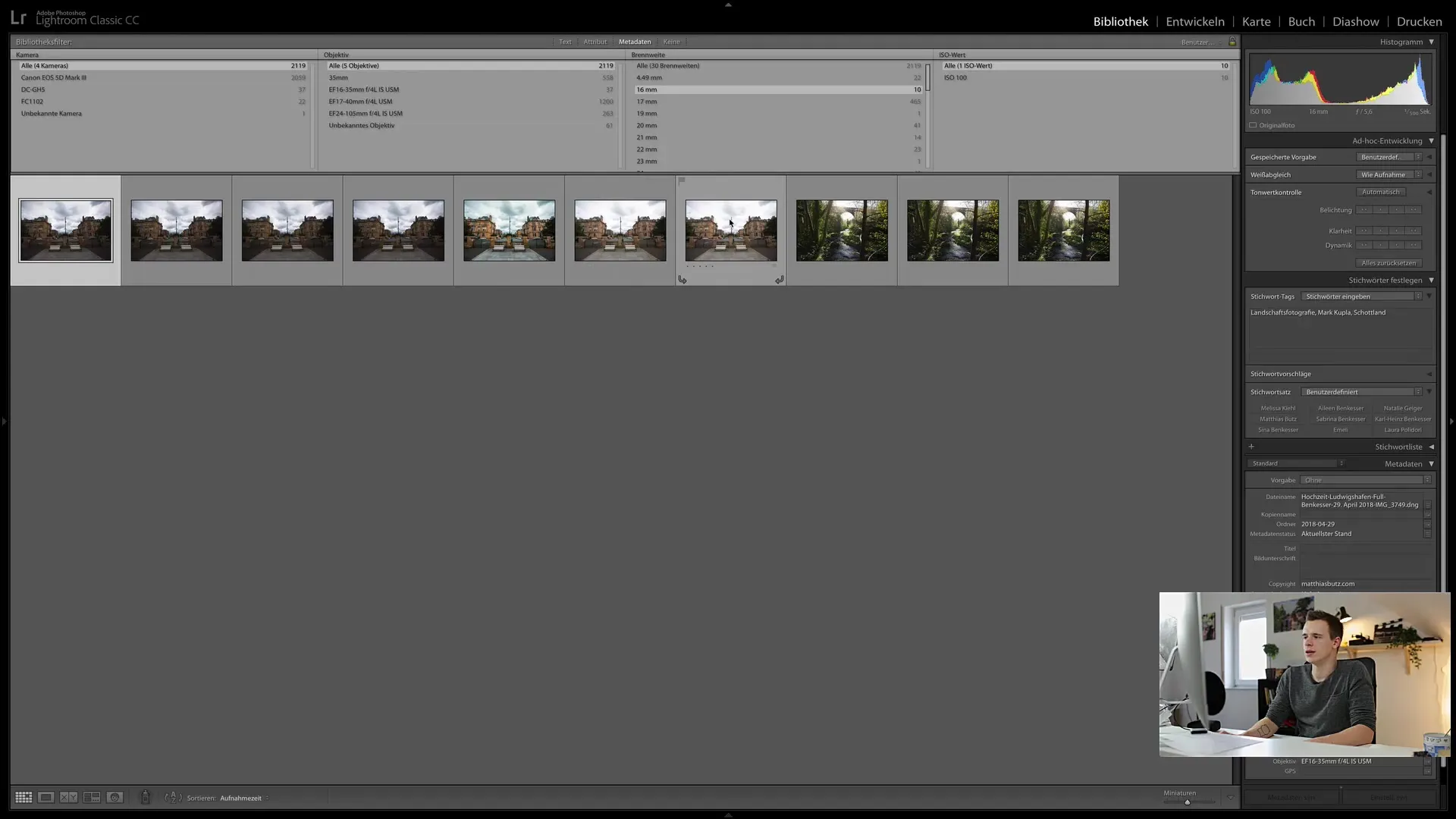1456x819 pixels.
Task: Expand Weißabgleich section triangle
Action: tap(1429, 174)
